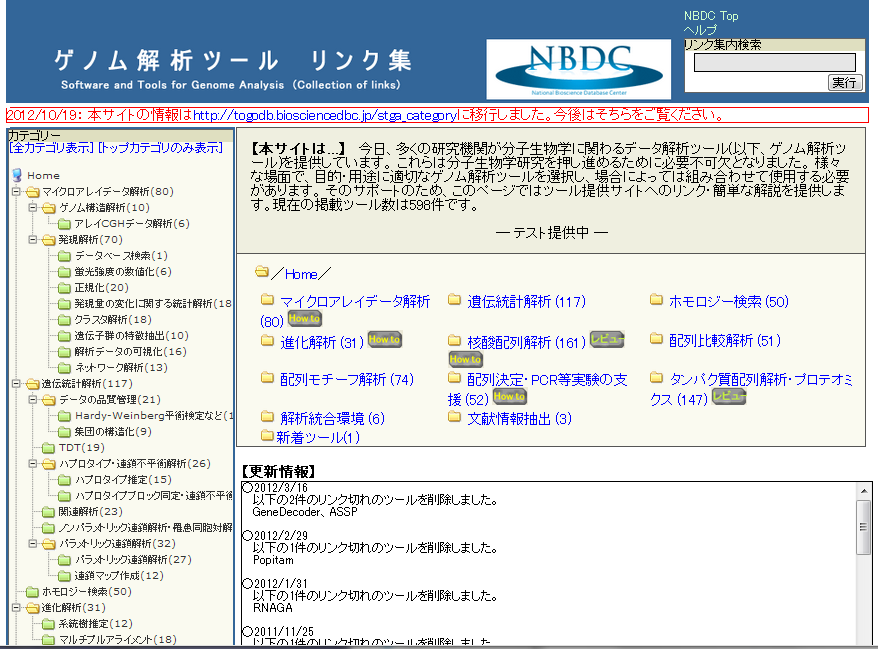This screenshot has height=649, width=878.
Task: Click the Home icon in category tree
Action: [x=16, y=175]
